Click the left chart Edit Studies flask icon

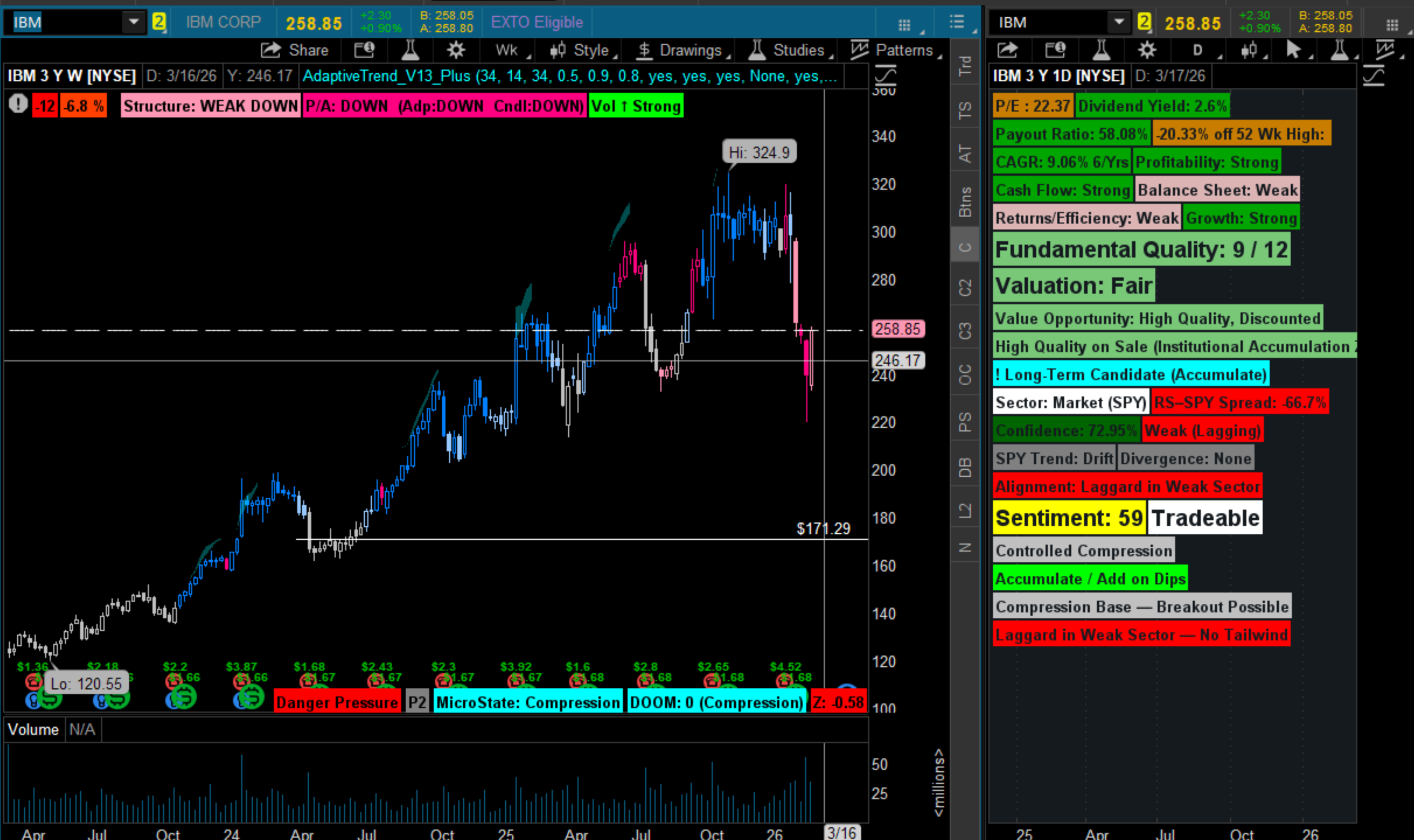click(x=410, y=50)
